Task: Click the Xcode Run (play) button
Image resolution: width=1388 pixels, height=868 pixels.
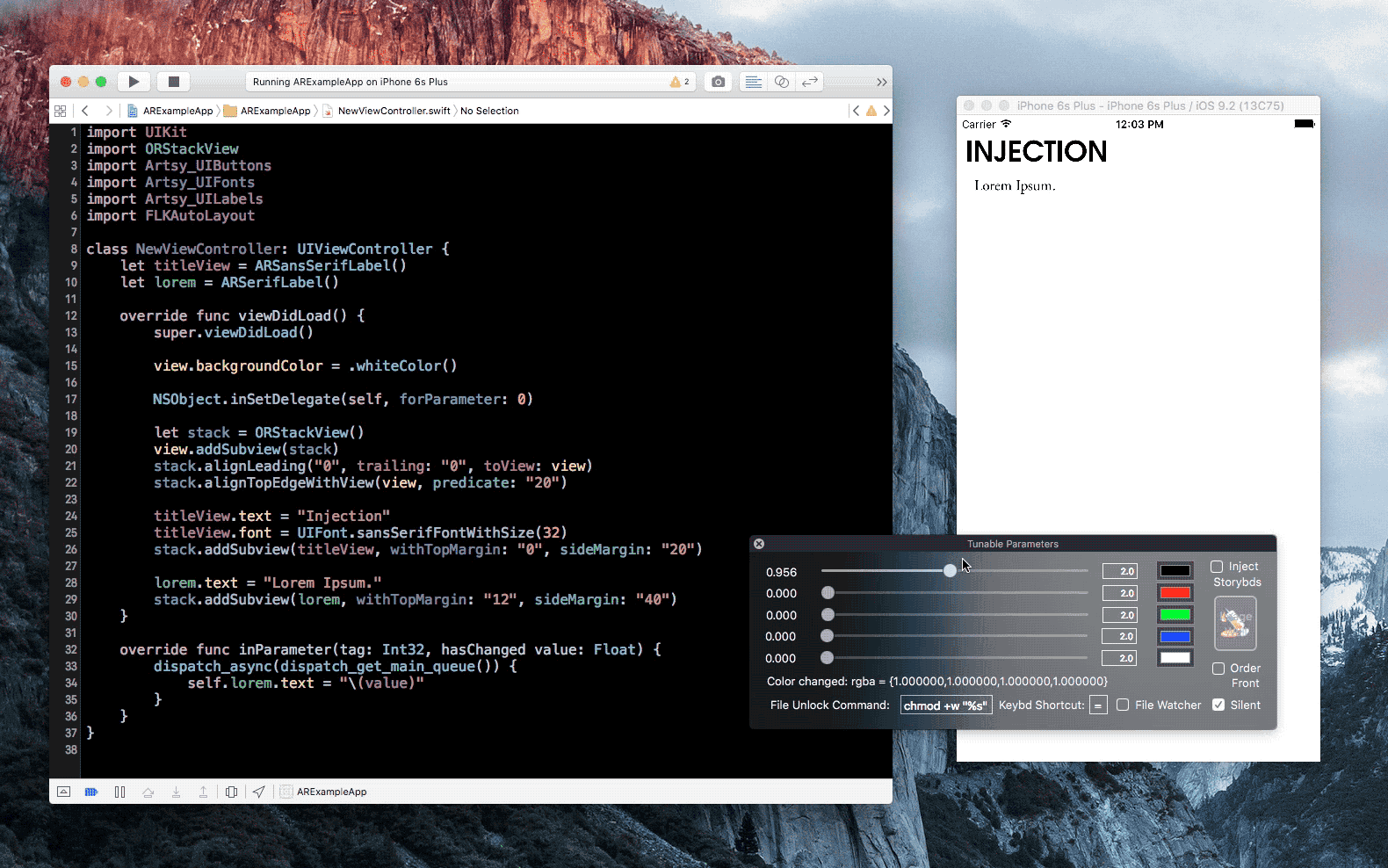Action: click(x=134, y=82)
